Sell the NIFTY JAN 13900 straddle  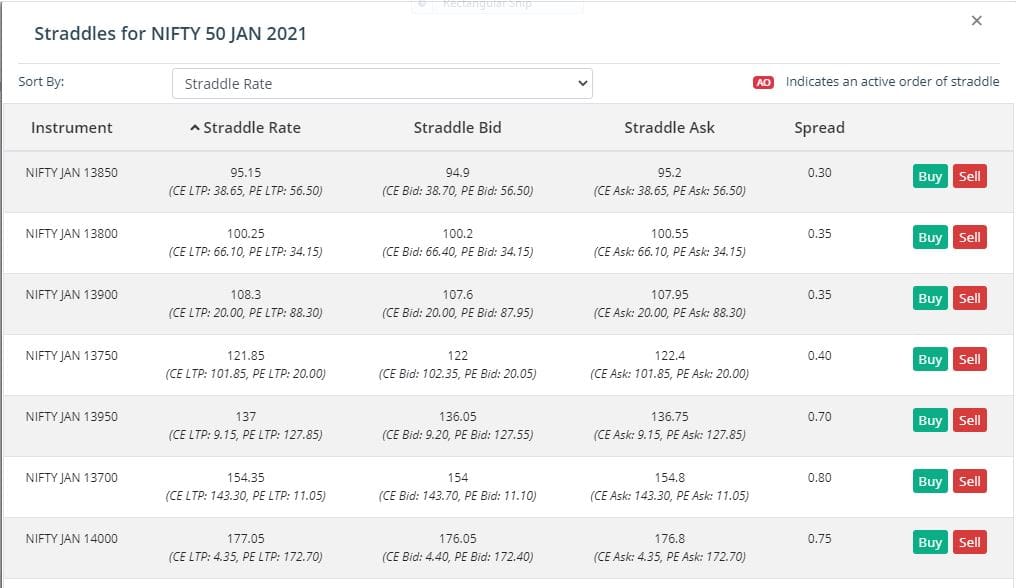click(969, 298)
